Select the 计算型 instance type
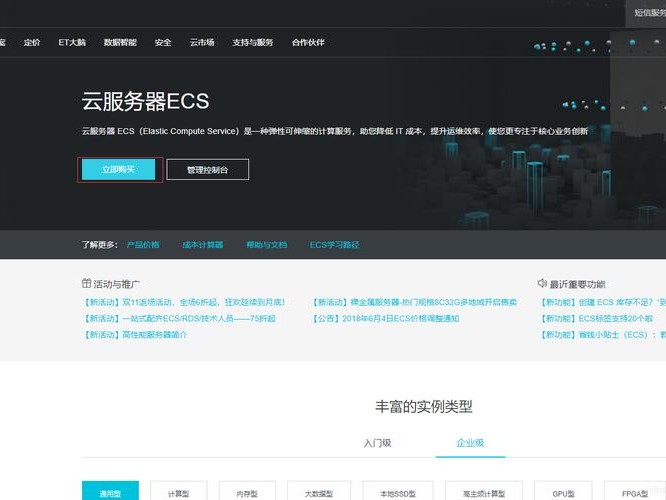Viewport: 666px width, 500px height. [x=179, y=491]
